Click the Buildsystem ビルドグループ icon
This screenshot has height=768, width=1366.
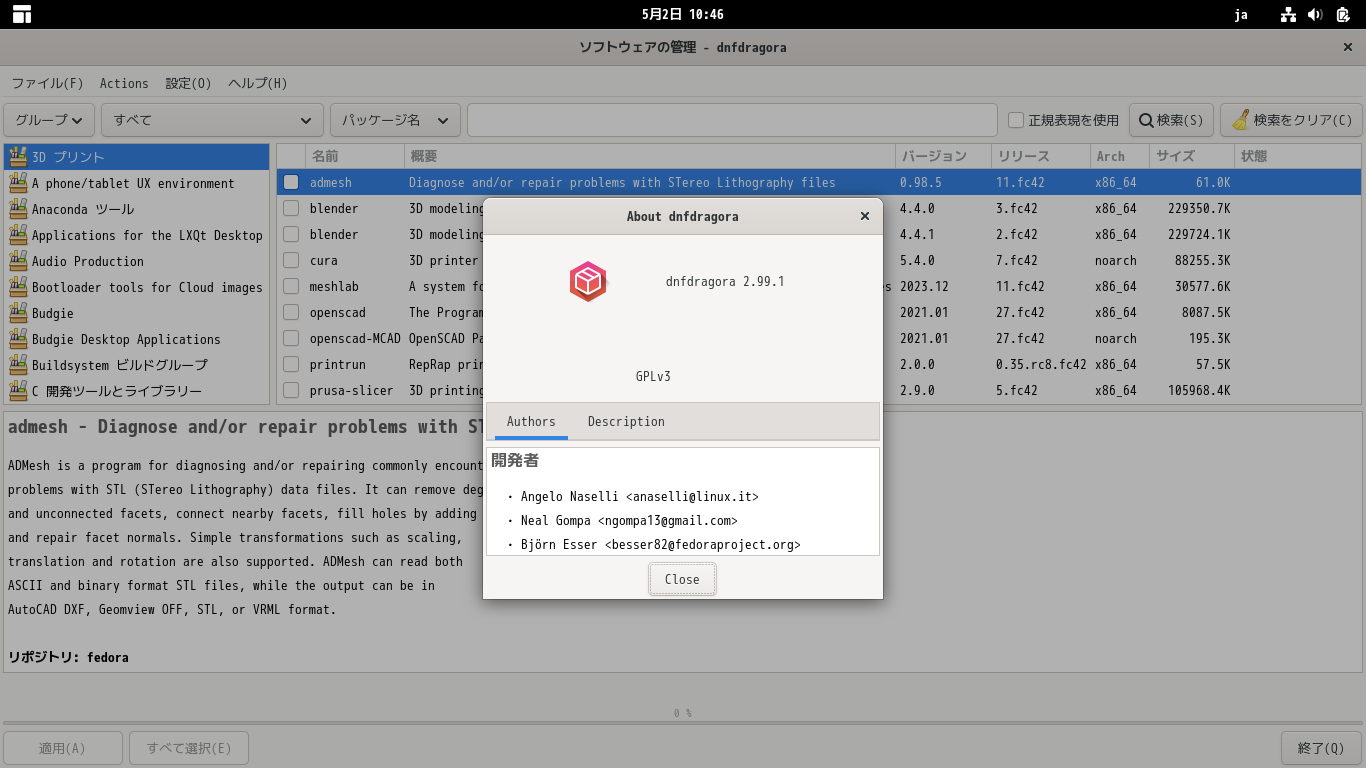pos(17,364)
